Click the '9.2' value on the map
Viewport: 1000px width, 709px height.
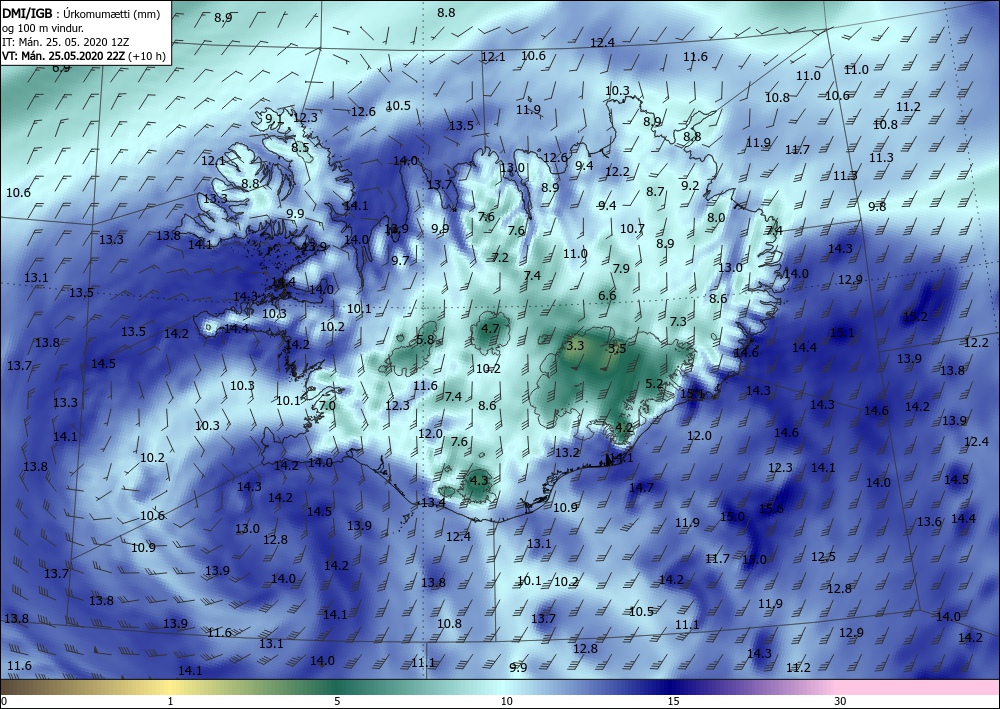pyautogui.click(x=690, y=186)
